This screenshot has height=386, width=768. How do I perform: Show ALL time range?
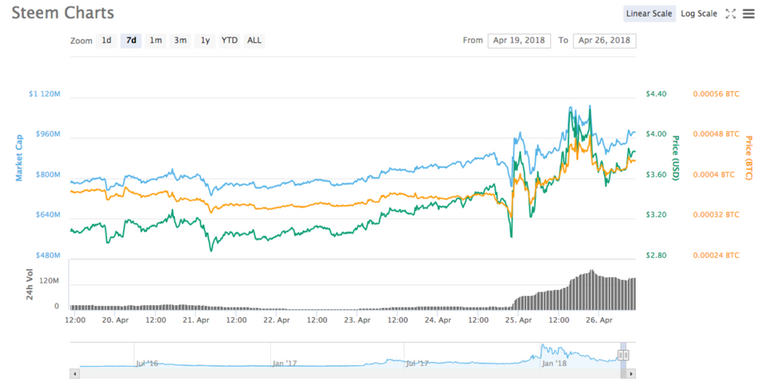click(x=254, y=41)
